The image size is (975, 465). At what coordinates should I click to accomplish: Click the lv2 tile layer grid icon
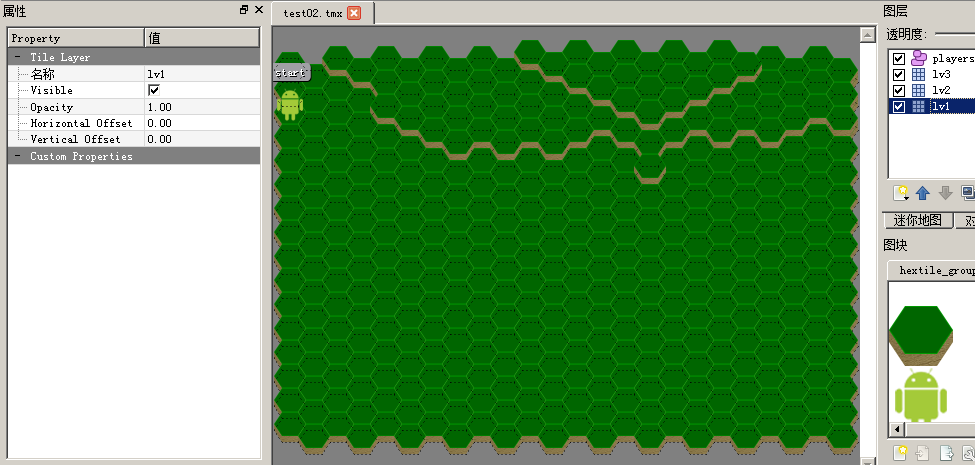tap(918, 91)
